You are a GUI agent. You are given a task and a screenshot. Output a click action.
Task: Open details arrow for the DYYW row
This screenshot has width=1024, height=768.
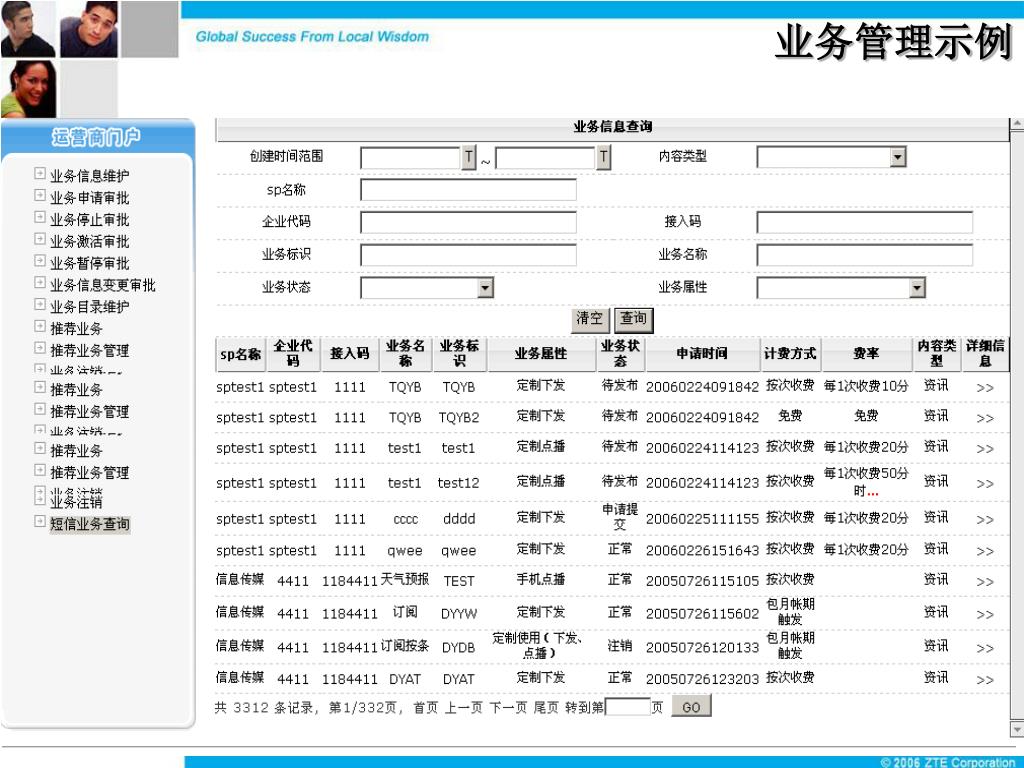pos(985,615)
